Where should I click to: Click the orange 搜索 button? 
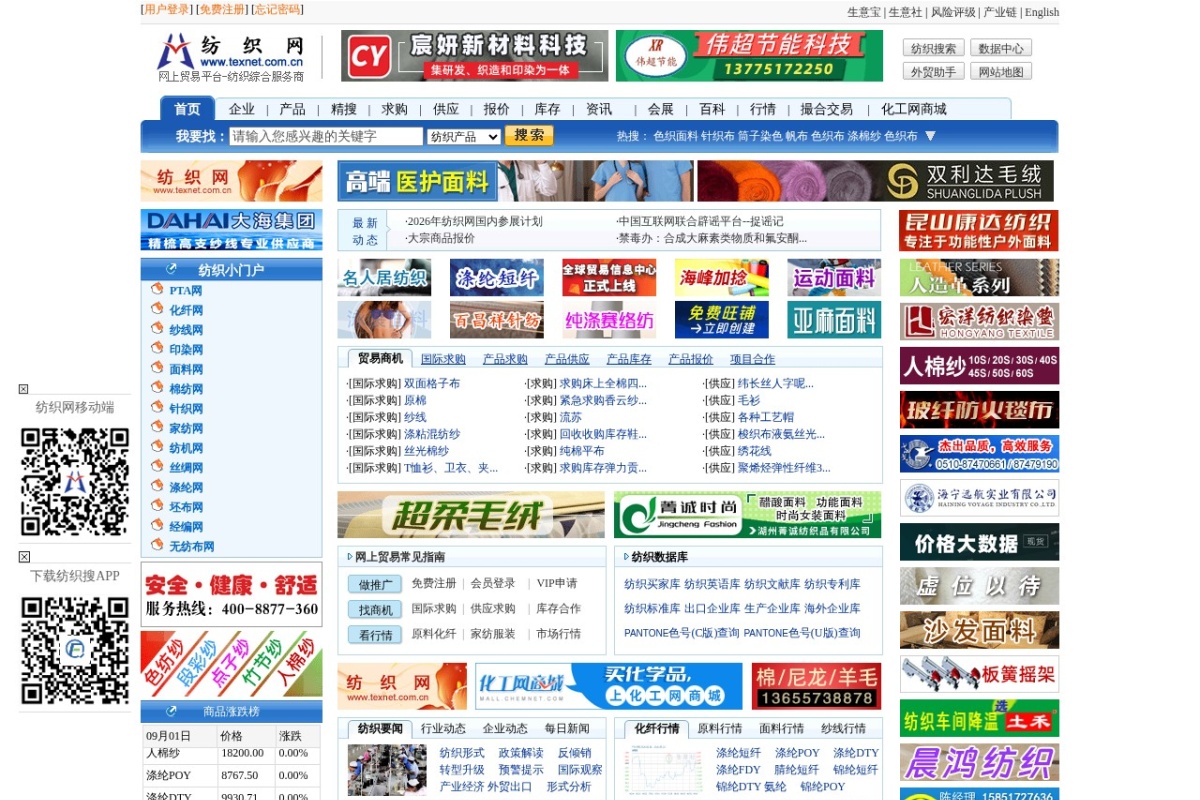pos(529,136)
